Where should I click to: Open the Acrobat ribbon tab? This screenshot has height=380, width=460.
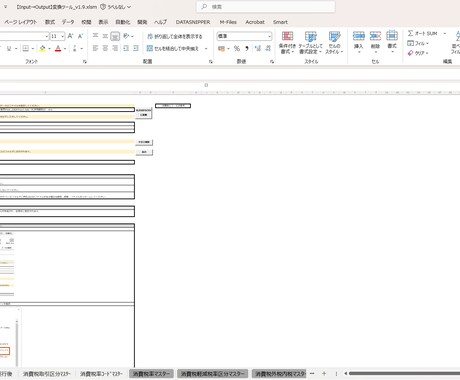click(x=255, y=22)
